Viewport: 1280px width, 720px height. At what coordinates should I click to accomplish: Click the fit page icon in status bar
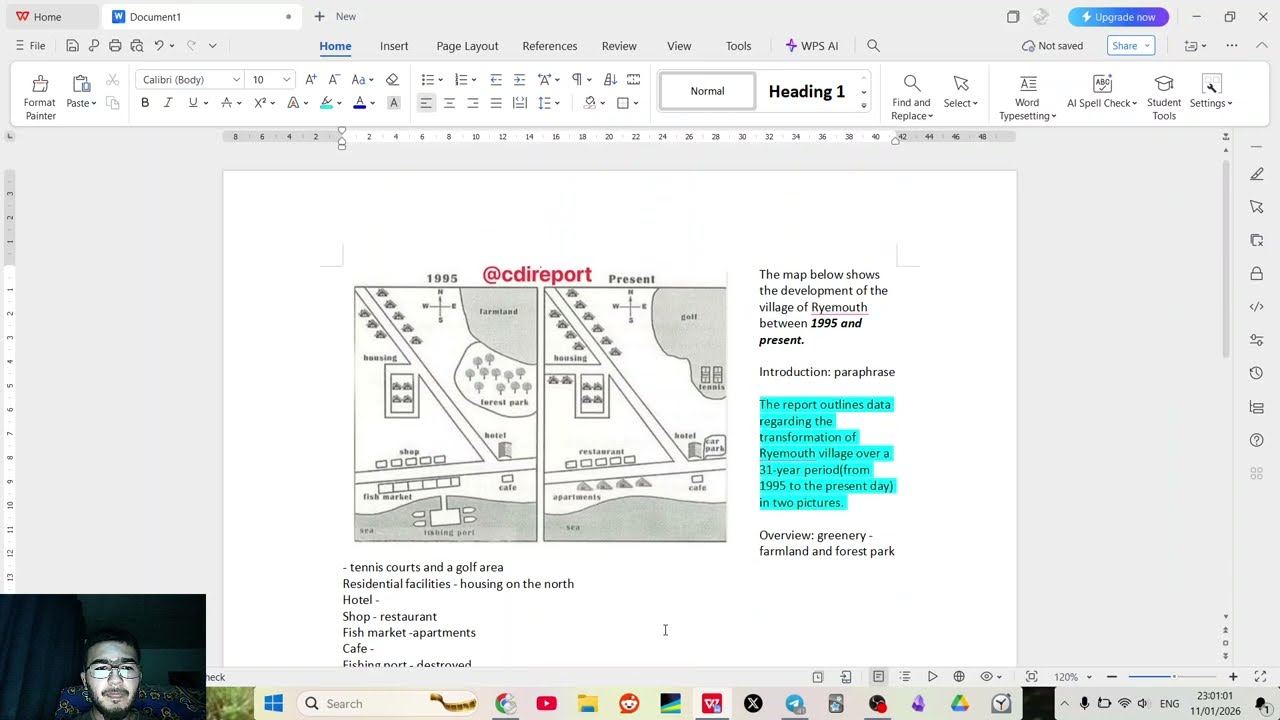[x=1032, y=677]
